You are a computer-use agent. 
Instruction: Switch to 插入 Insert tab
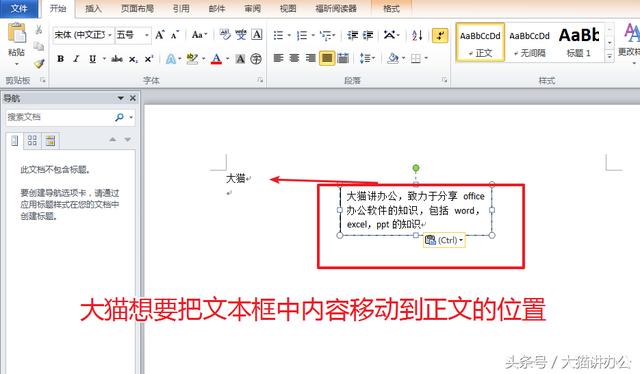pos(93,8)
